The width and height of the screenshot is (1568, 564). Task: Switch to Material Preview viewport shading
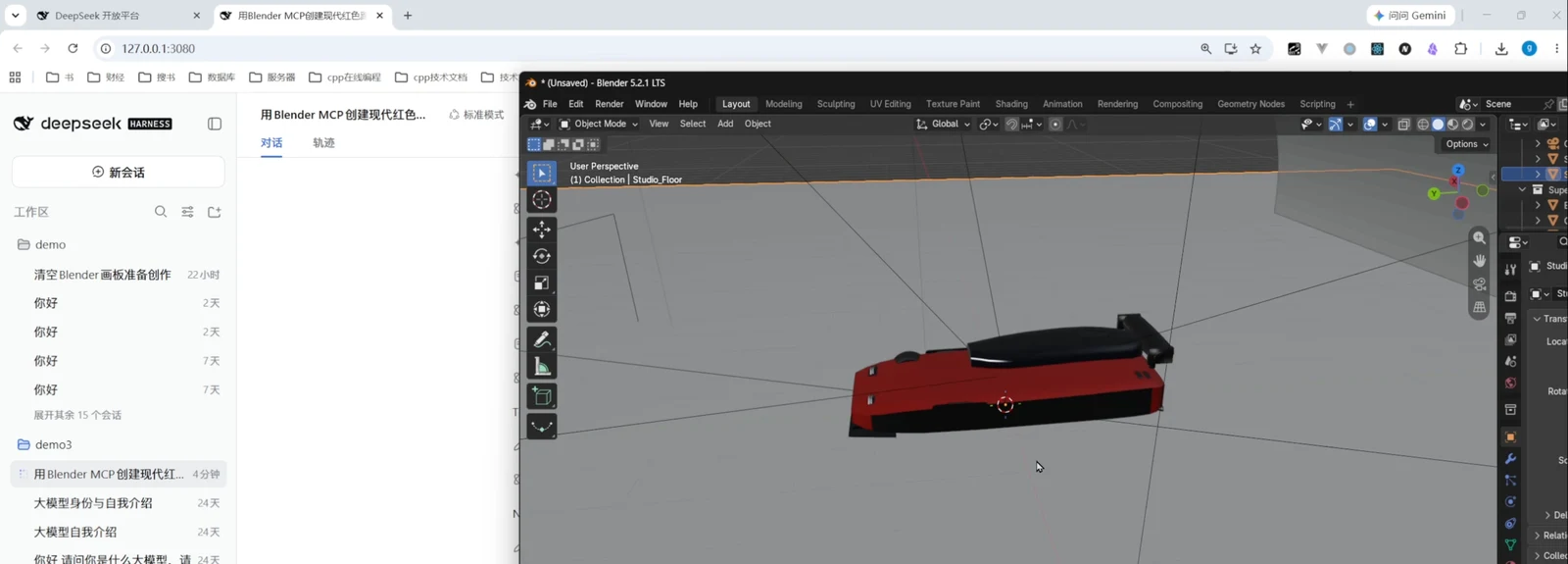[x=1452, y=125]
